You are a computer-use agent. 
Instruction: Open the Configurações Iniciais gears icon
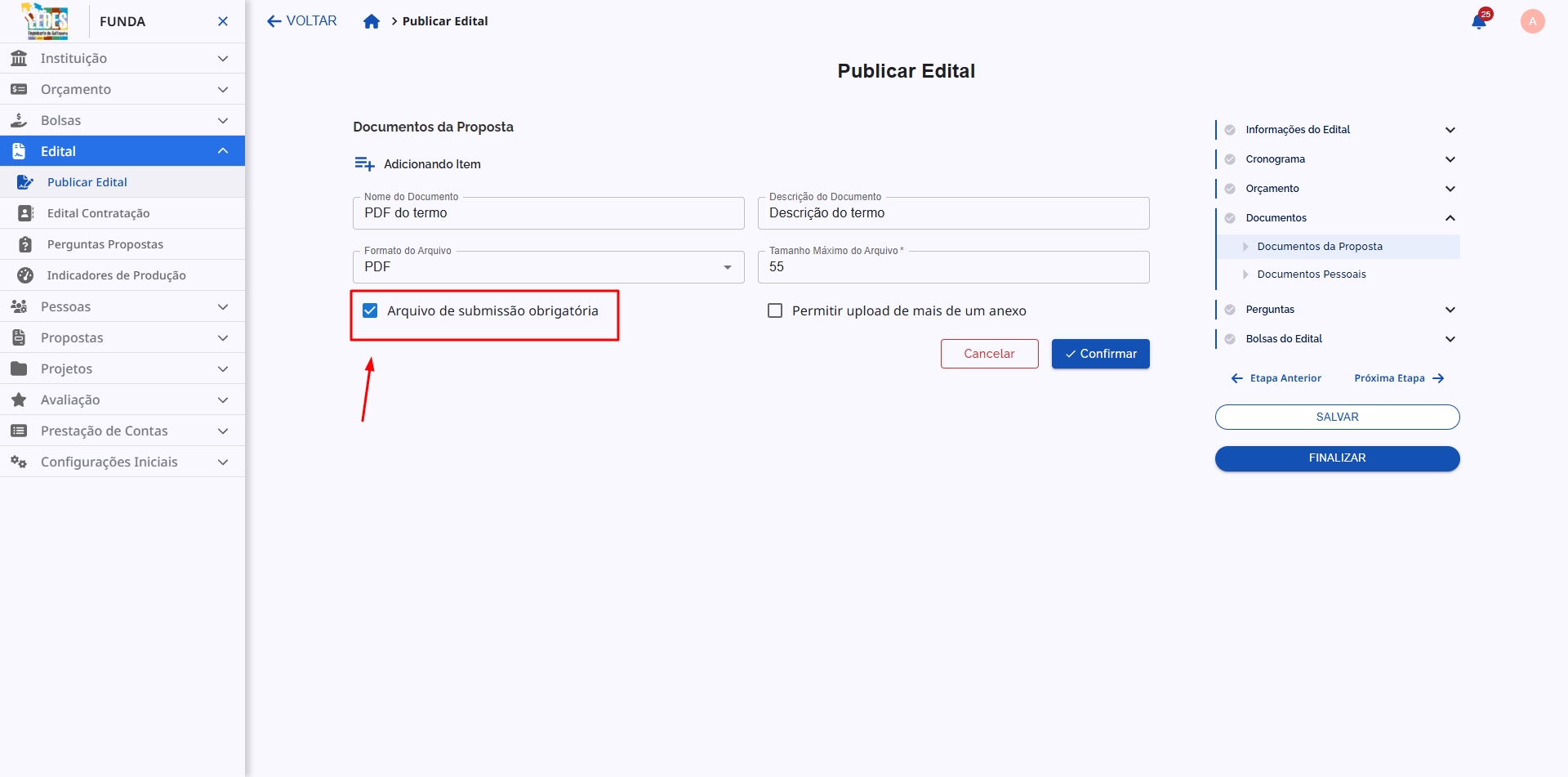point(18,462)
